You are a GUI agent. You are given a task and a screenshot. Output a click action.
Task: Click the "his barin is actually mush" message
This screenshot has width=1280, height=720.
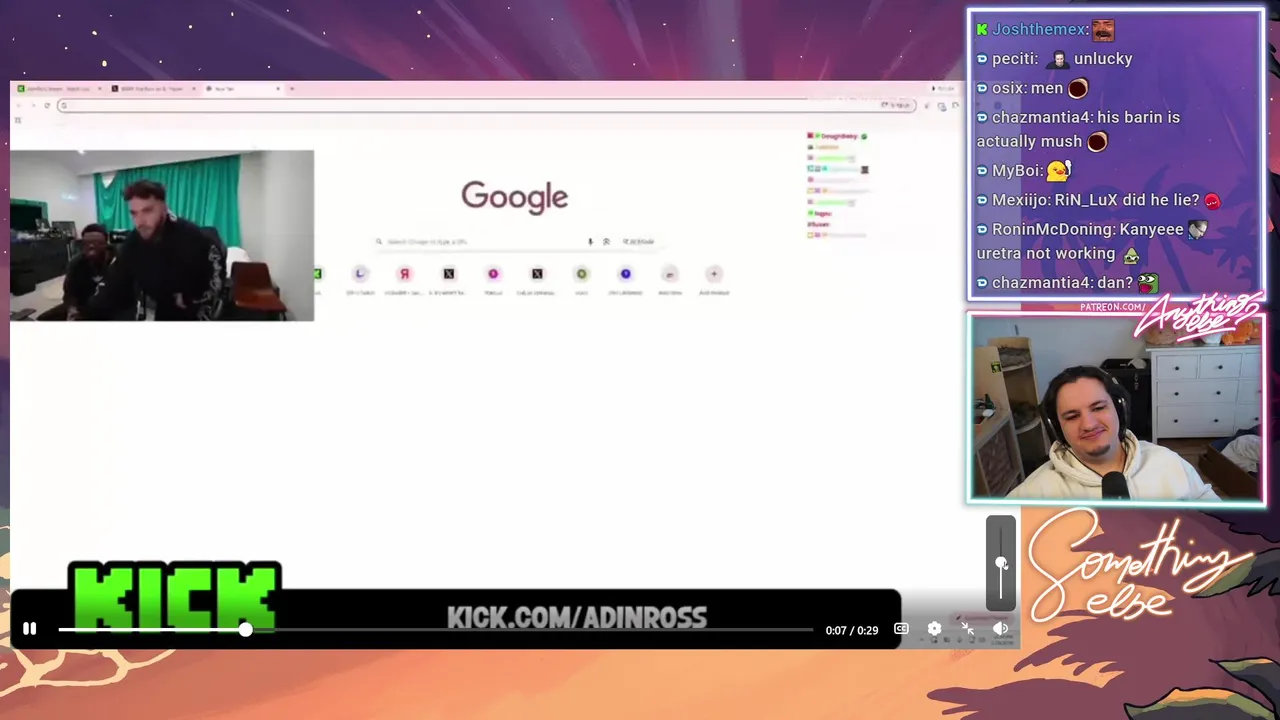click(x=1078, y=129)
